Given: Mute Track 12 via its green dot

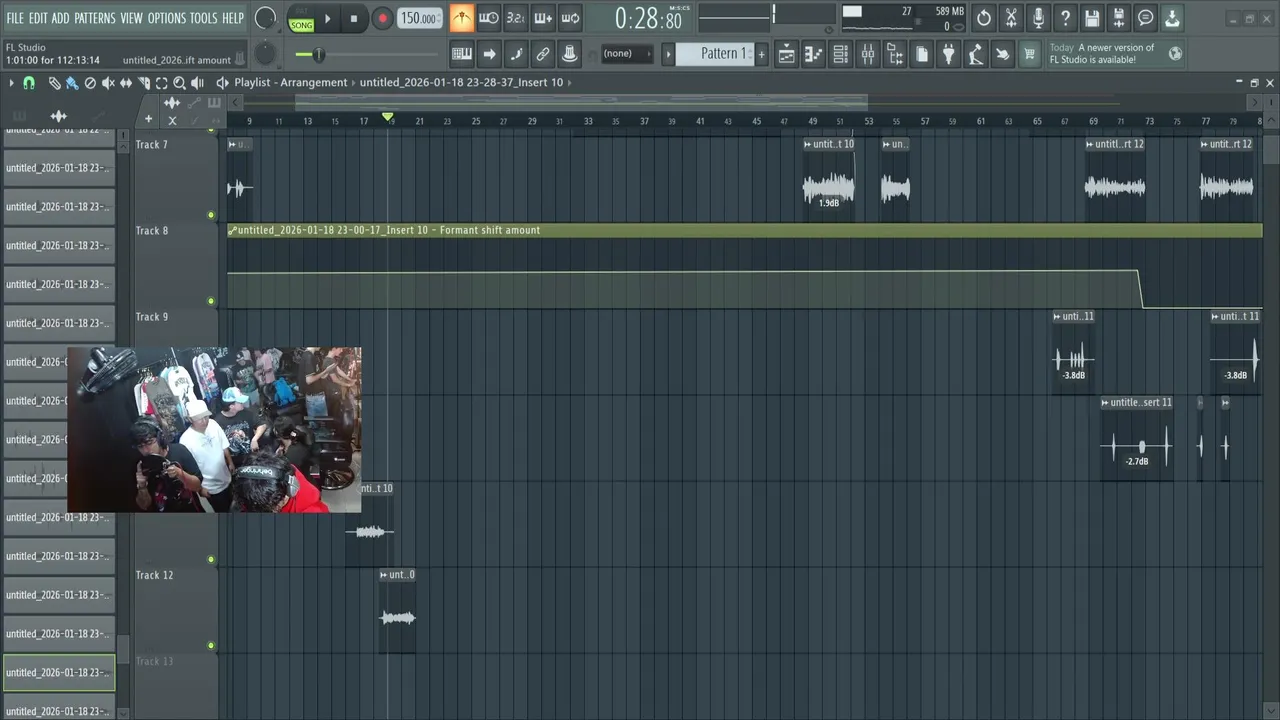Looking at the screenshot, I should click(x=211, y=645).
